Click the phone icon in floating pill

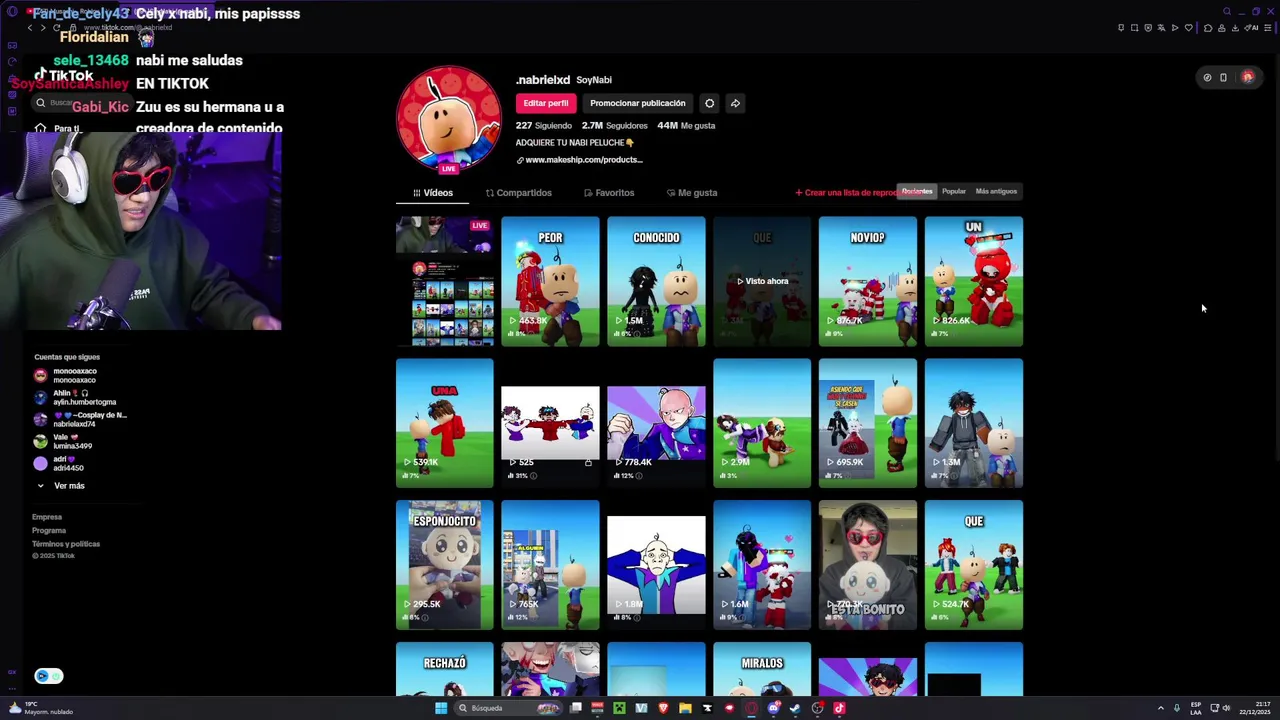pyautogui.click(x=1223, y=77)
